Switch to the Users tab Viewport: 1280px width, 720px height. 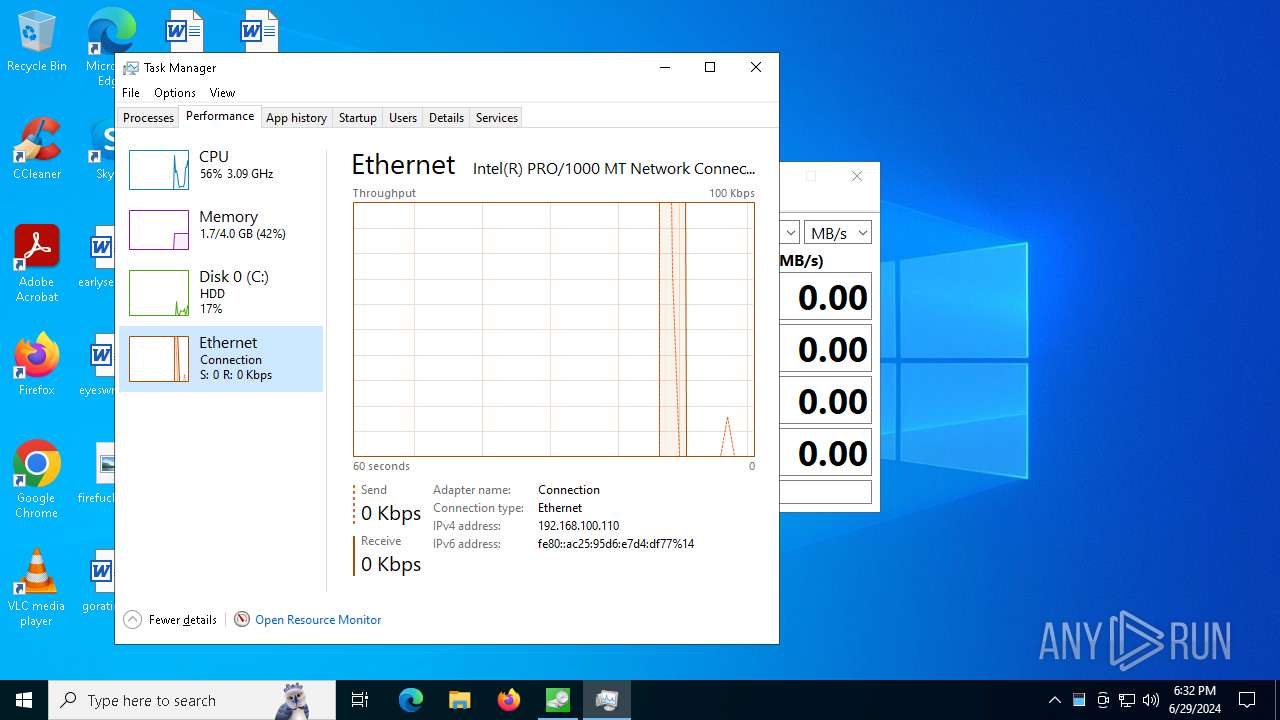coord(403,117)
